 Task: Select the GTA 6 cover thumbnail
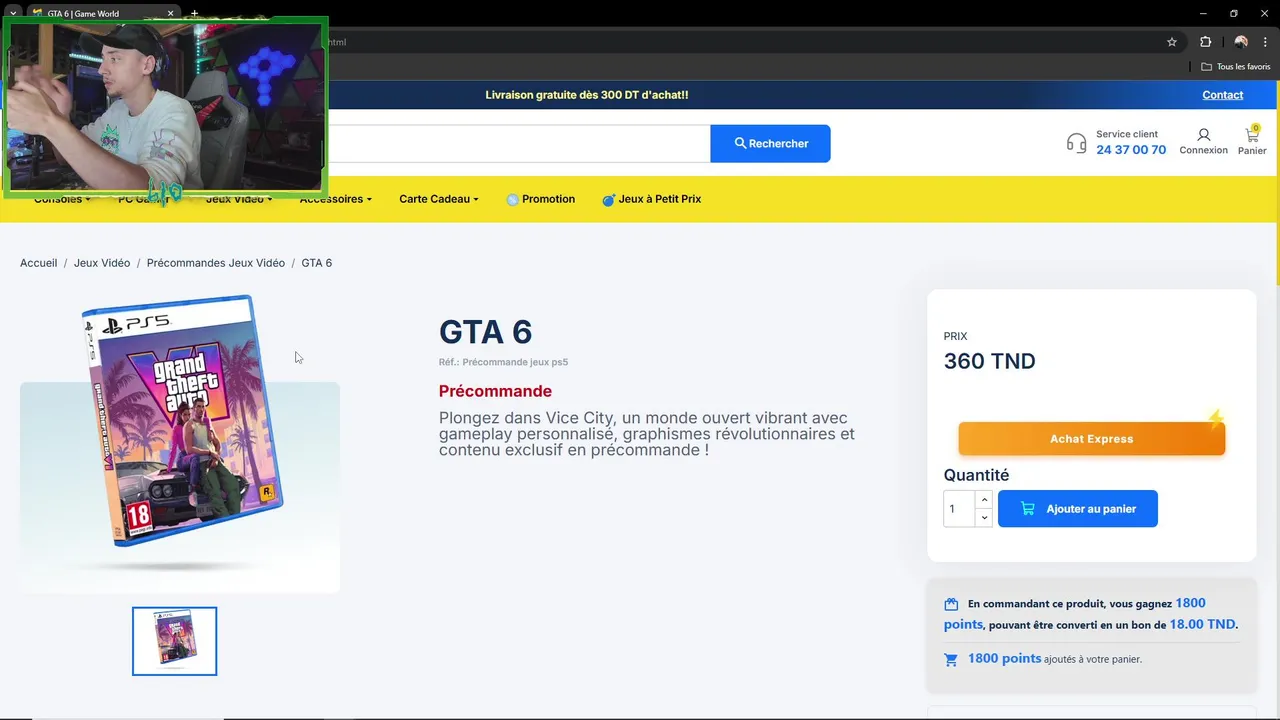coord(174,641)
